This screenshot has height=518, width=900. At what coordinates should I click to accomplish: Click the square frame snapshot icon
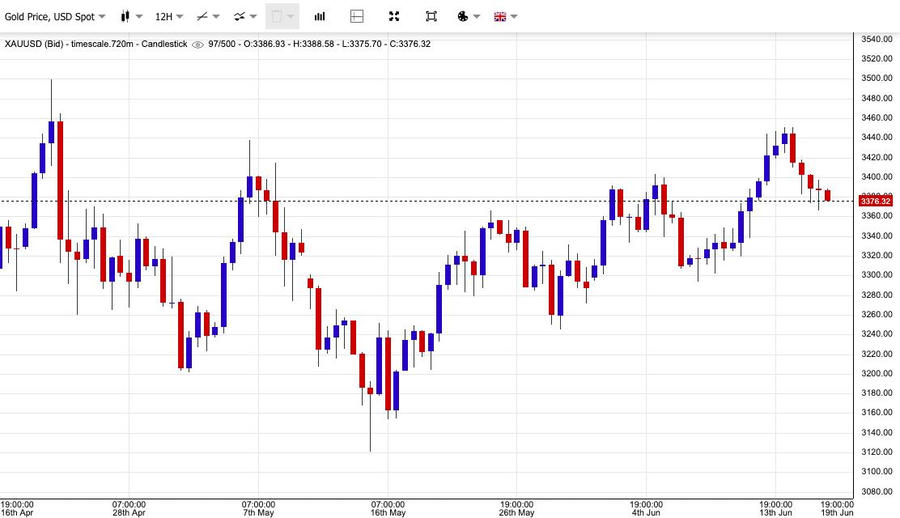click(431, 17)
